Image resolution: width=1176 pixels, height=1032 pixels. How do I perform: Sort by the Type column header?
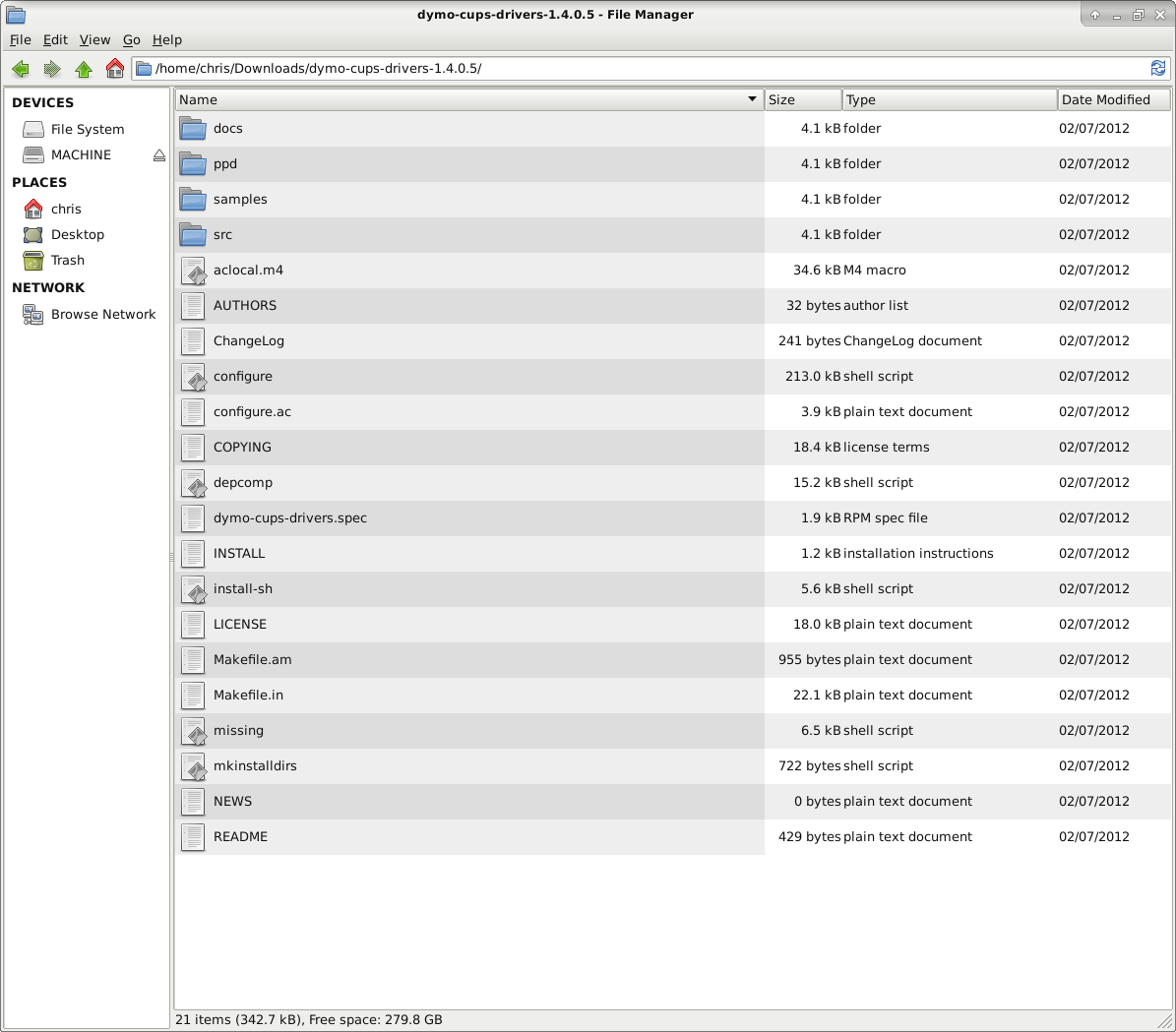point(950,99)
